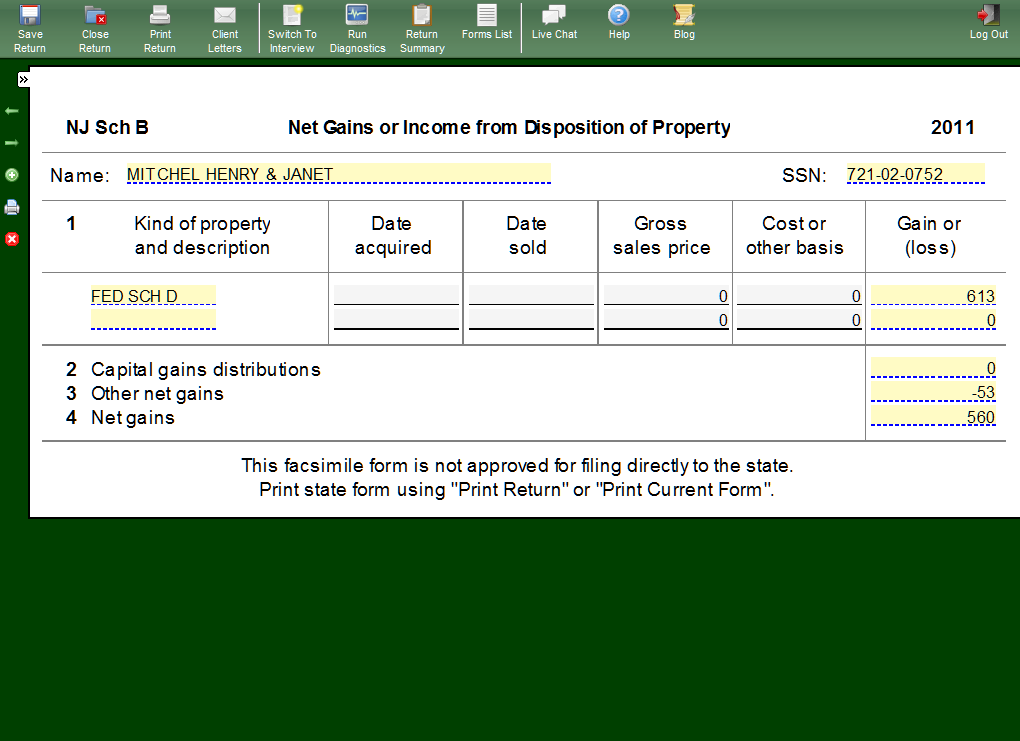Image resolution: width=1020 pixels, height=741 pixels.
Task: Click the green plus add-form icon
Action: (12, 175)
